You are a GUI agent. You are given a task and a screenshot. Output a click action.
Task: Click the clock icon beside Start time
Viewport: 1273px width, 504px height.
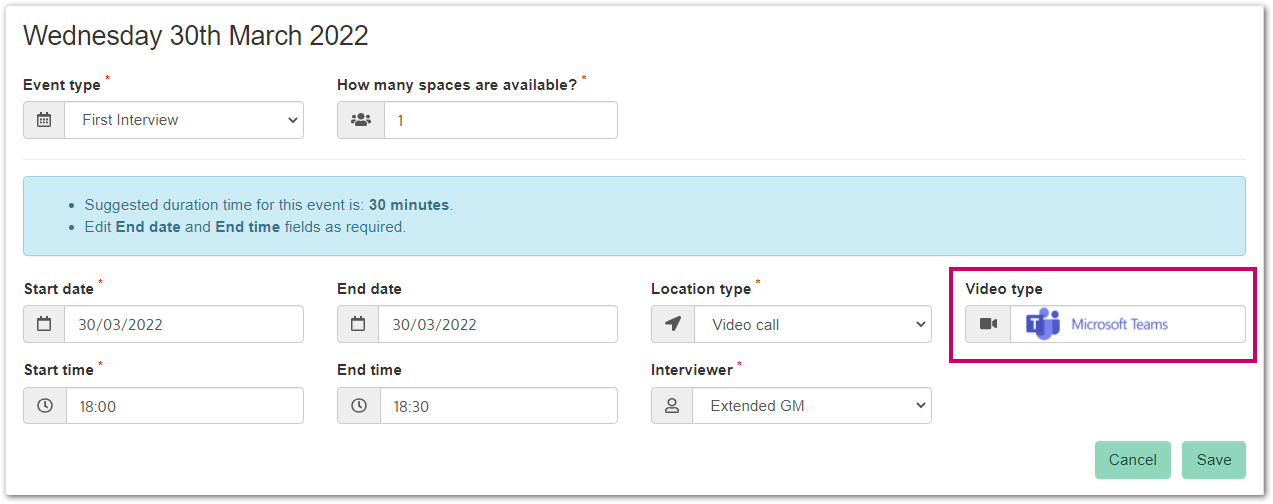tap(45, 406)
